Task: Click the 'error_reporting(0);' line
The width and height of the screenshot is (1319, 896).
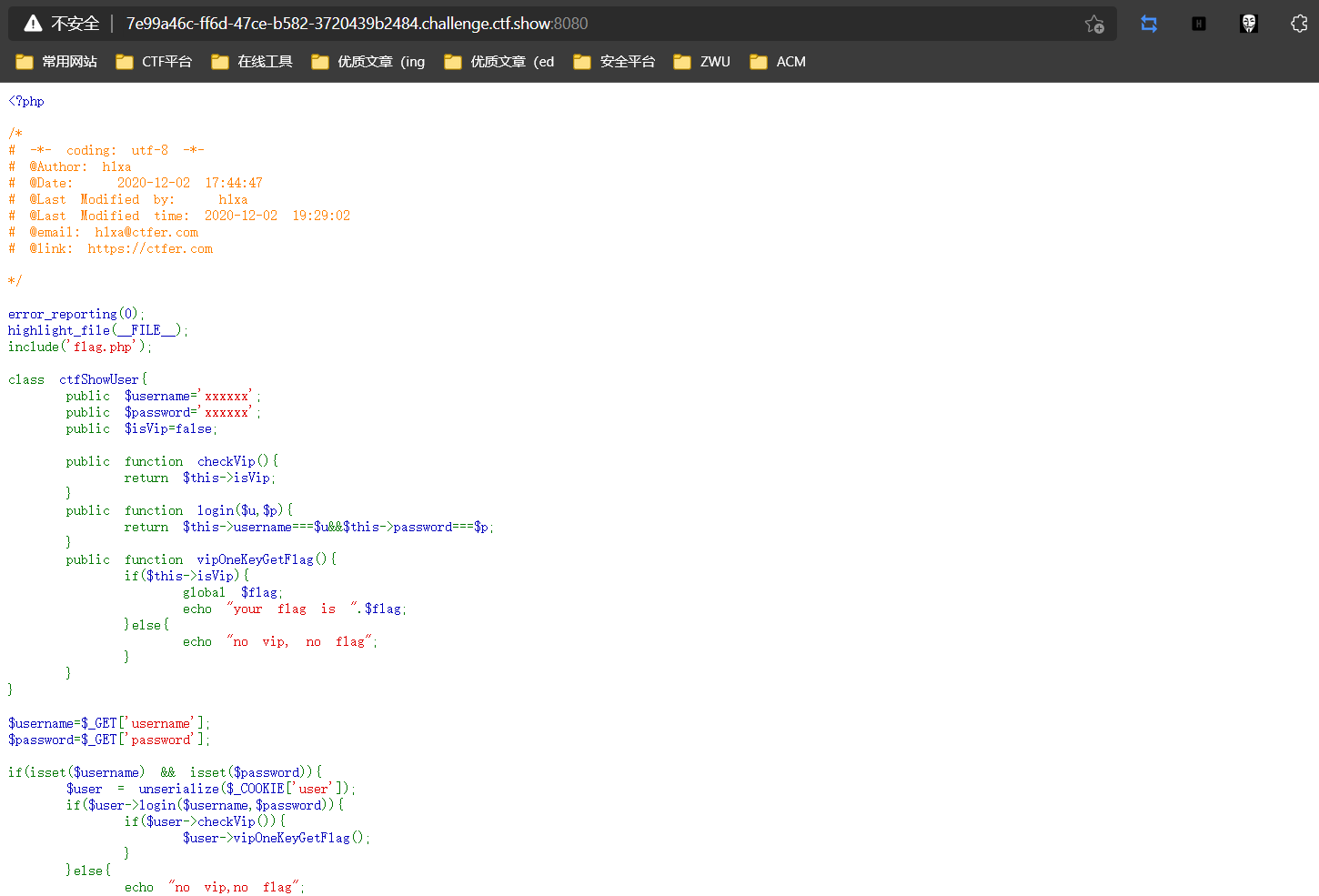Action: (76, 314)
